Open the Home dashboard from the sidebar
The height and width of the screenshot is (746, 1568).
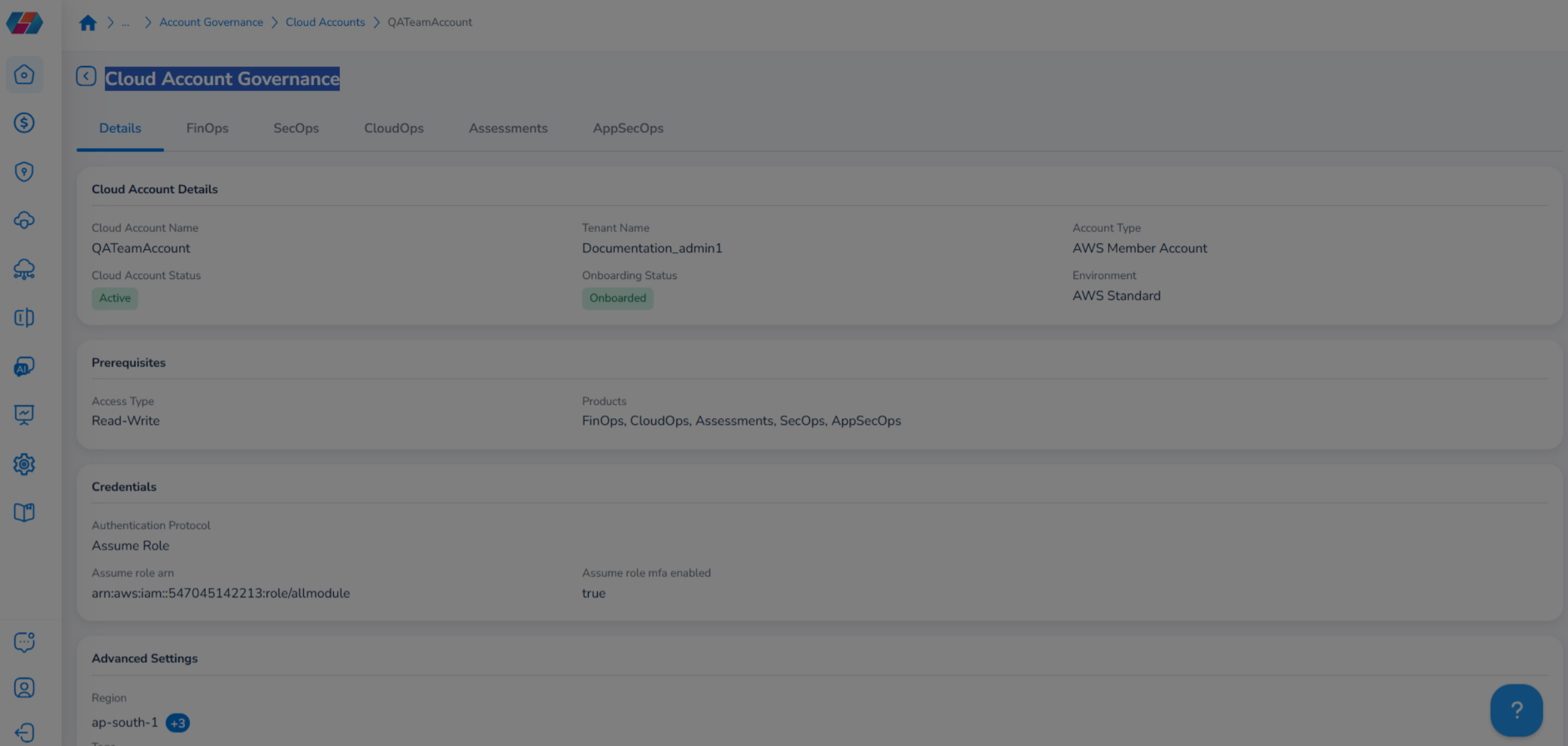(x=24, y=74)
